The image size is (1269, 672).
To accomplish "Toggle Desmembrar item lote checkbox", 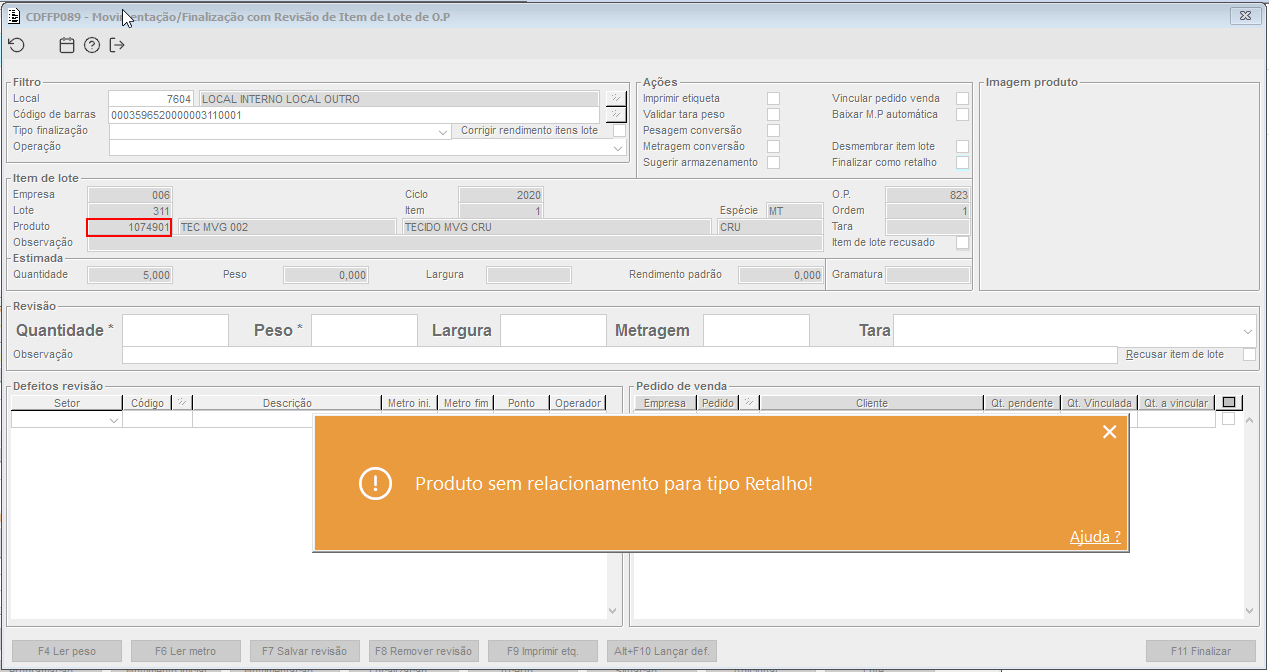I will pyautogui.click(x=962, y=146).
